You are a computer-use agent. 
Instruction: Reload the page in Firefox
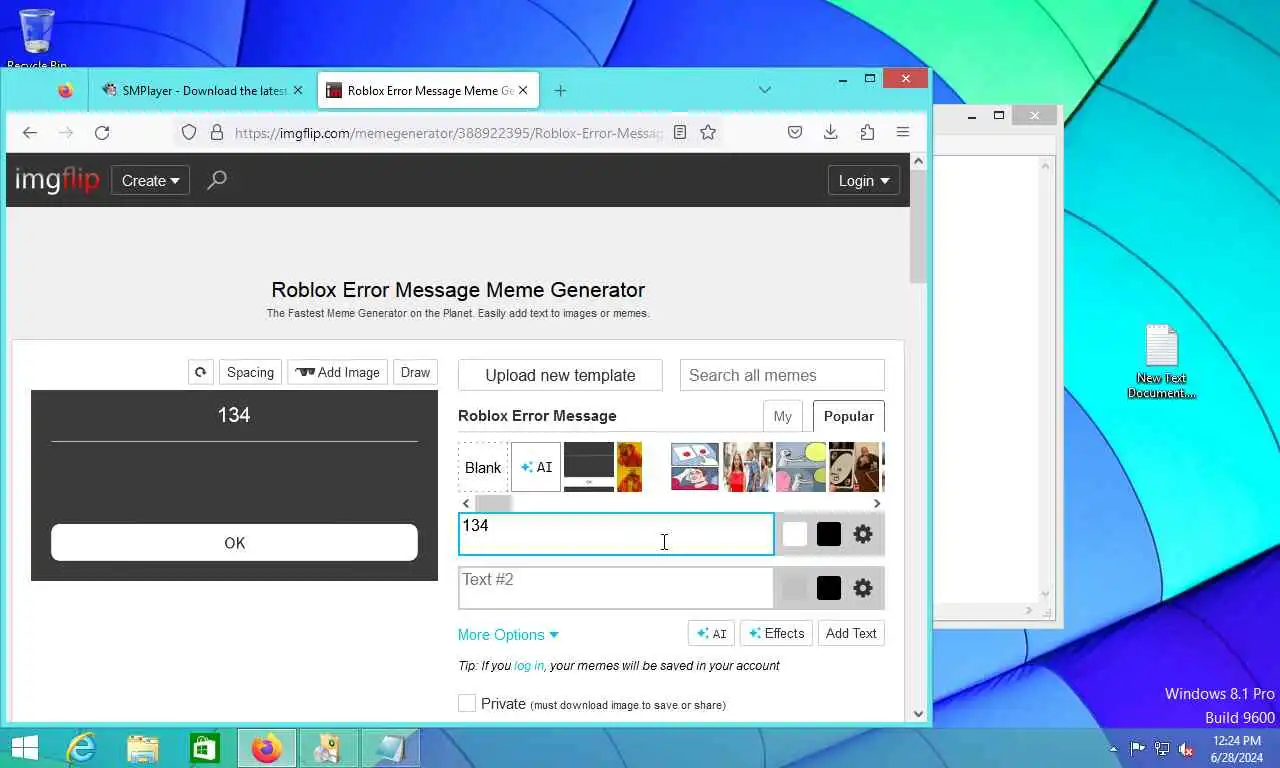(x=102, y=132)
